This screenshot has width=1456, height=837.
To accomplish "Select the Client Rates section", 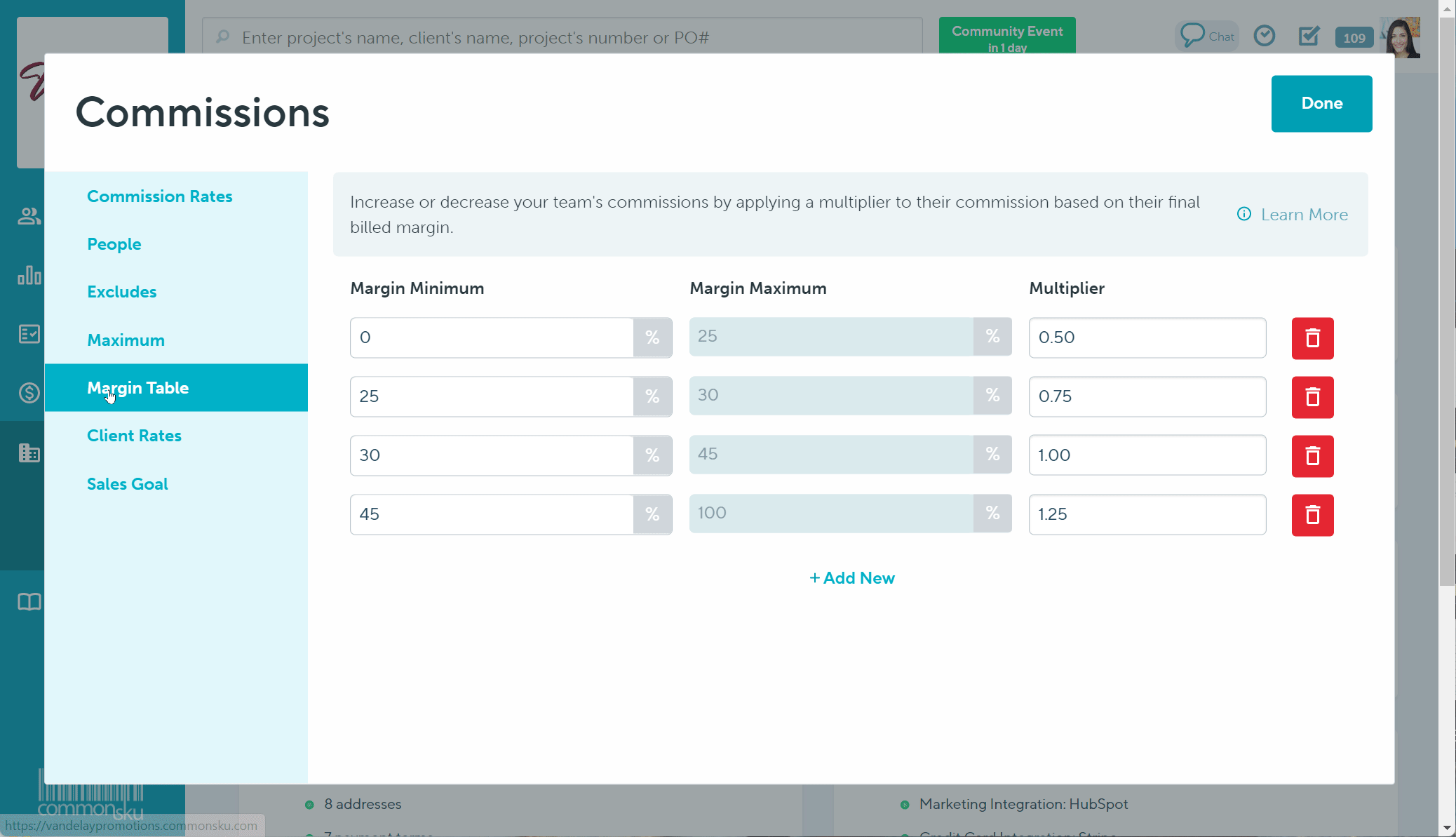I will coord(134,435).
